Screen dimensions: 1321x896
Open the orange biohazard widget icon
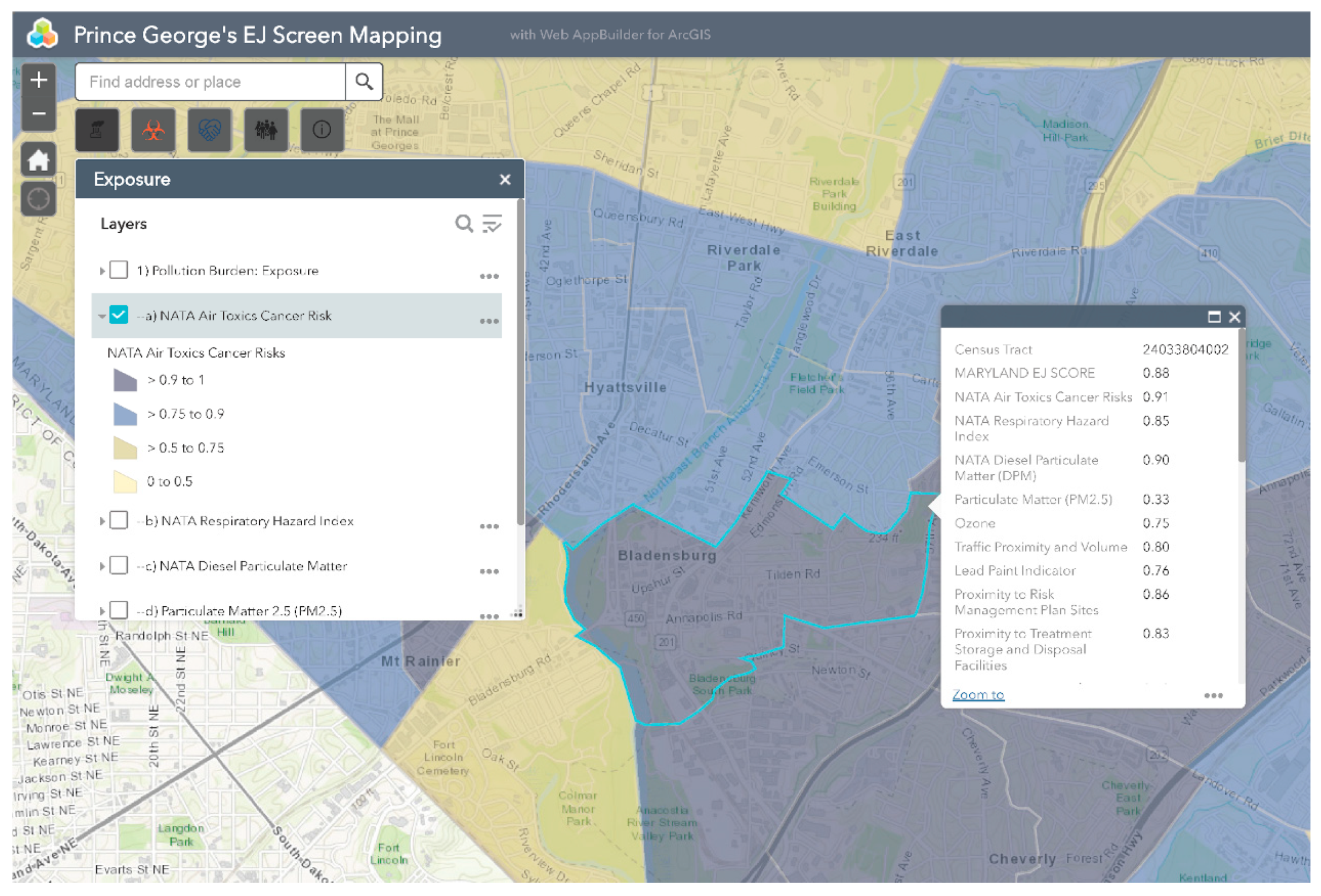tap(154, 131)
